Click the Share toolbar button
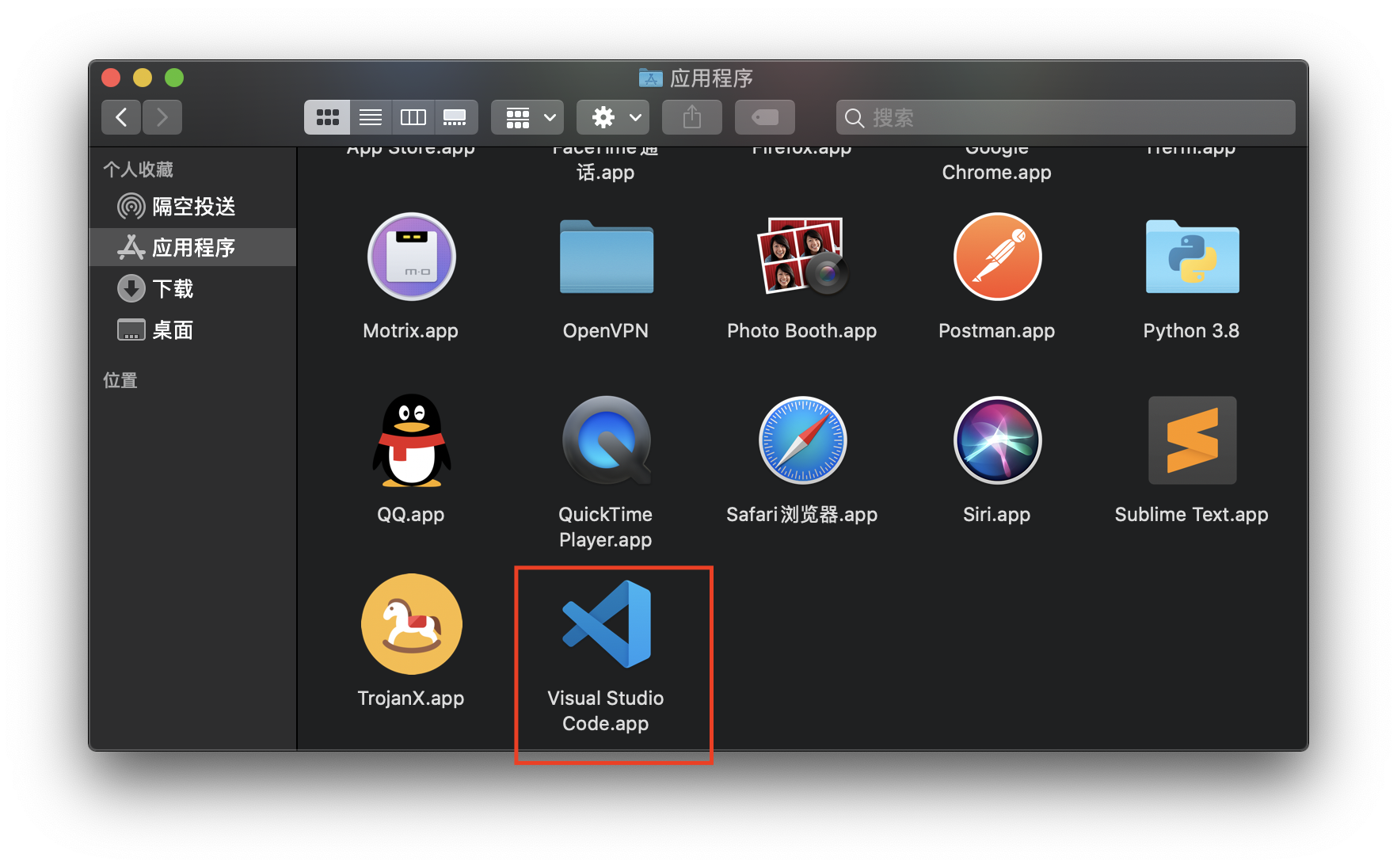1397x868 pixels. coord(692,117)
